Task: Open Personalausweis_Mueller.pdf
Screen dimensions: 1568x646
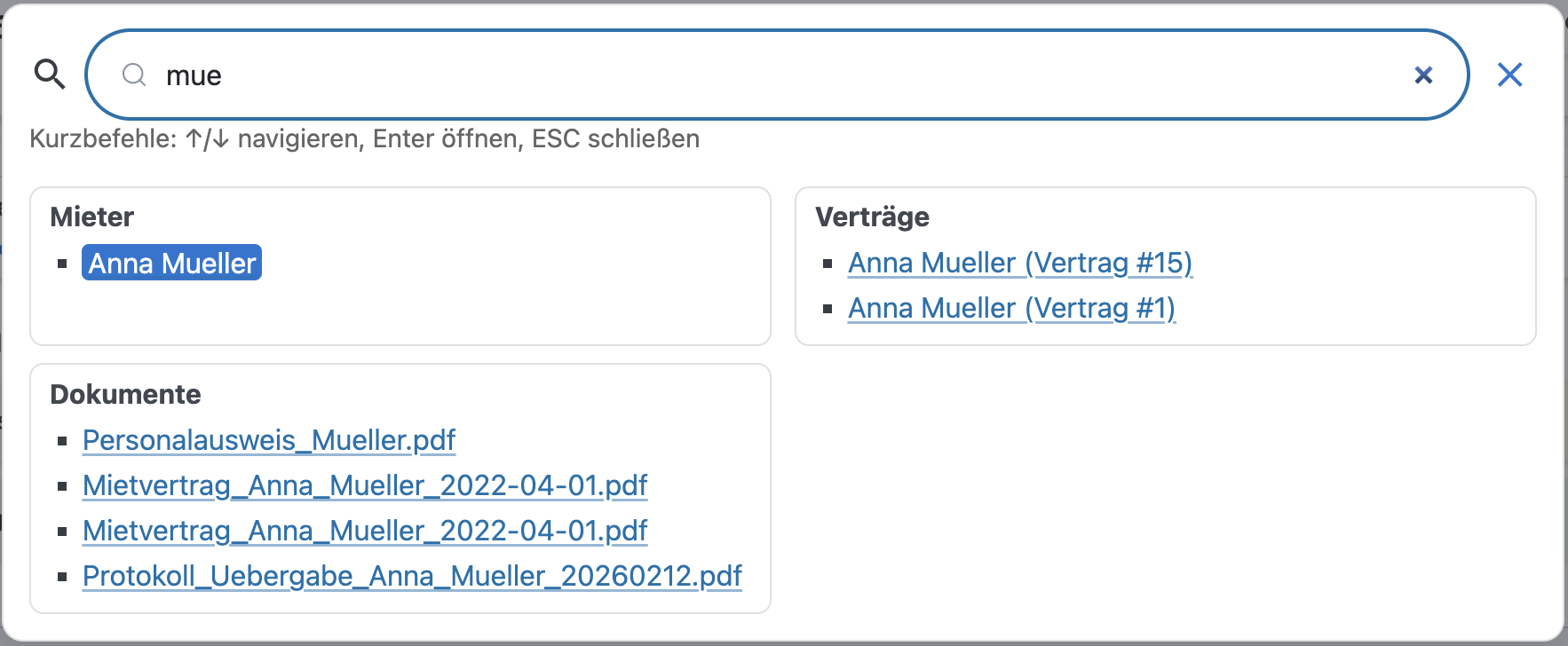Action: [x=268, y=440]
